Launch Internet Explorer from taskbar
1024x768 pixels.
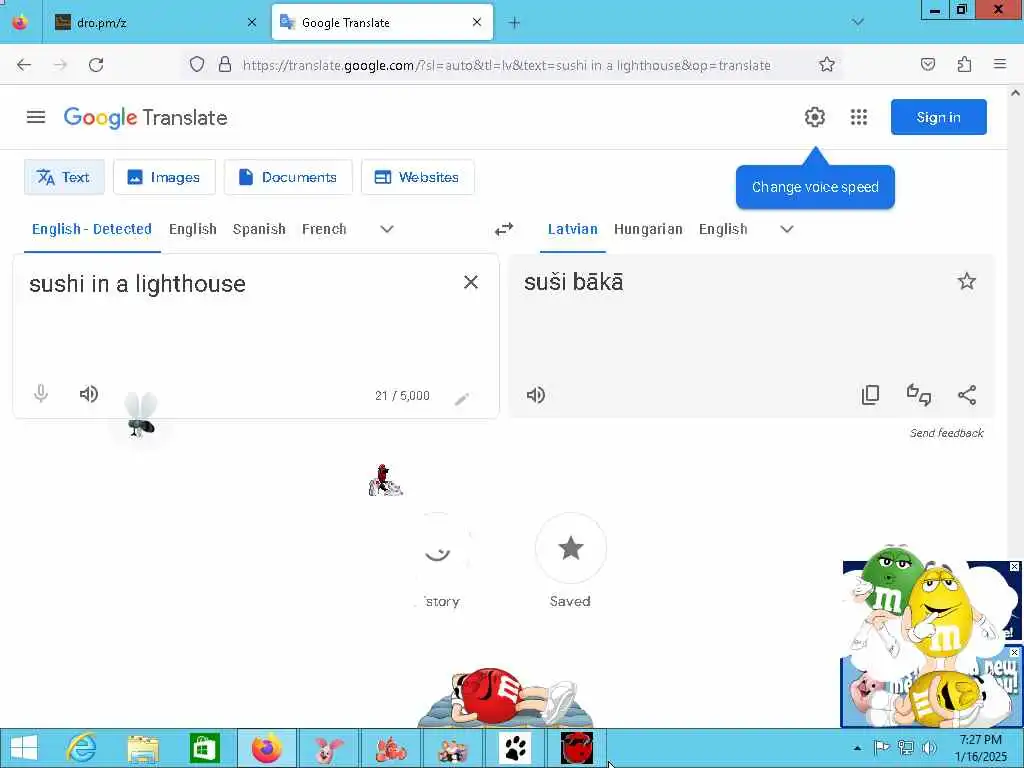[82, 748]
